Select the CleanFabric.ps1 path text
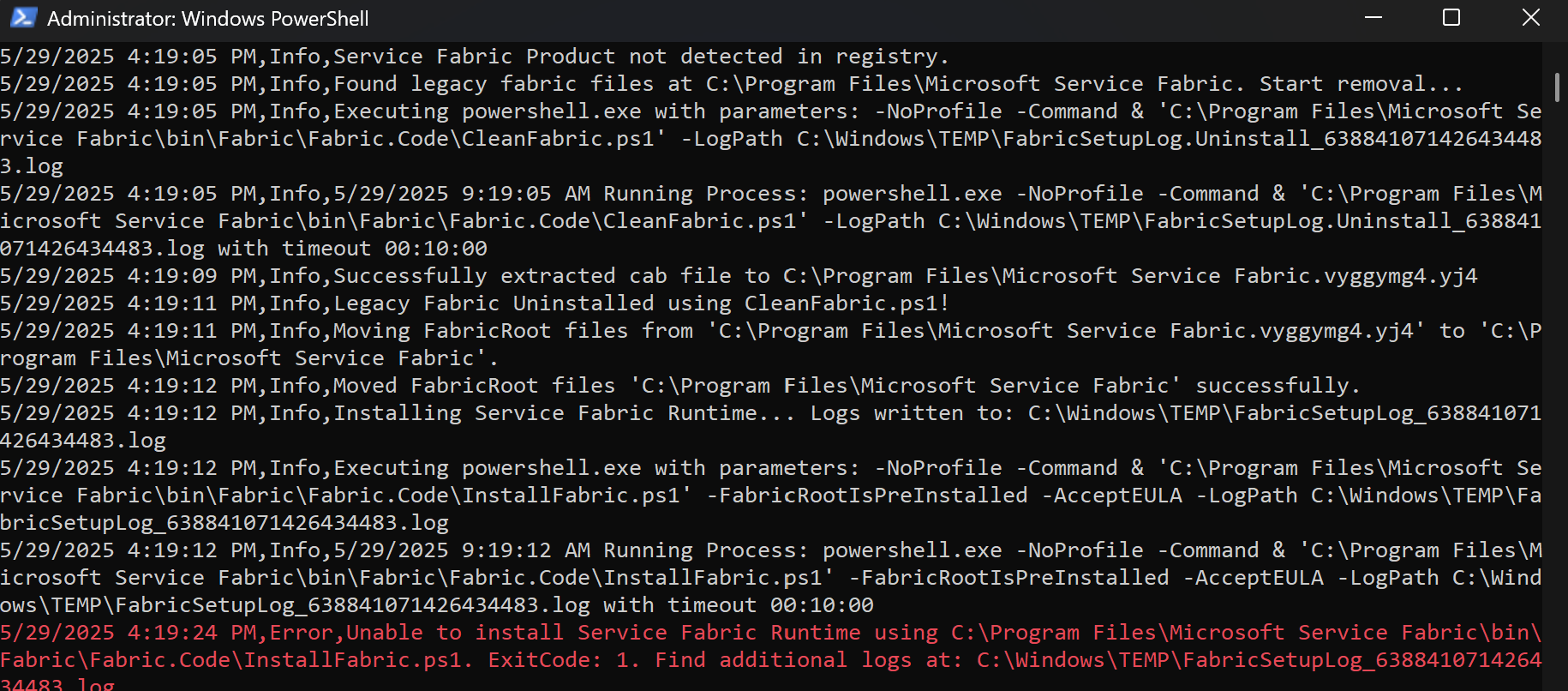Viewport: 1568px width, 691px height. coord(548,138)
